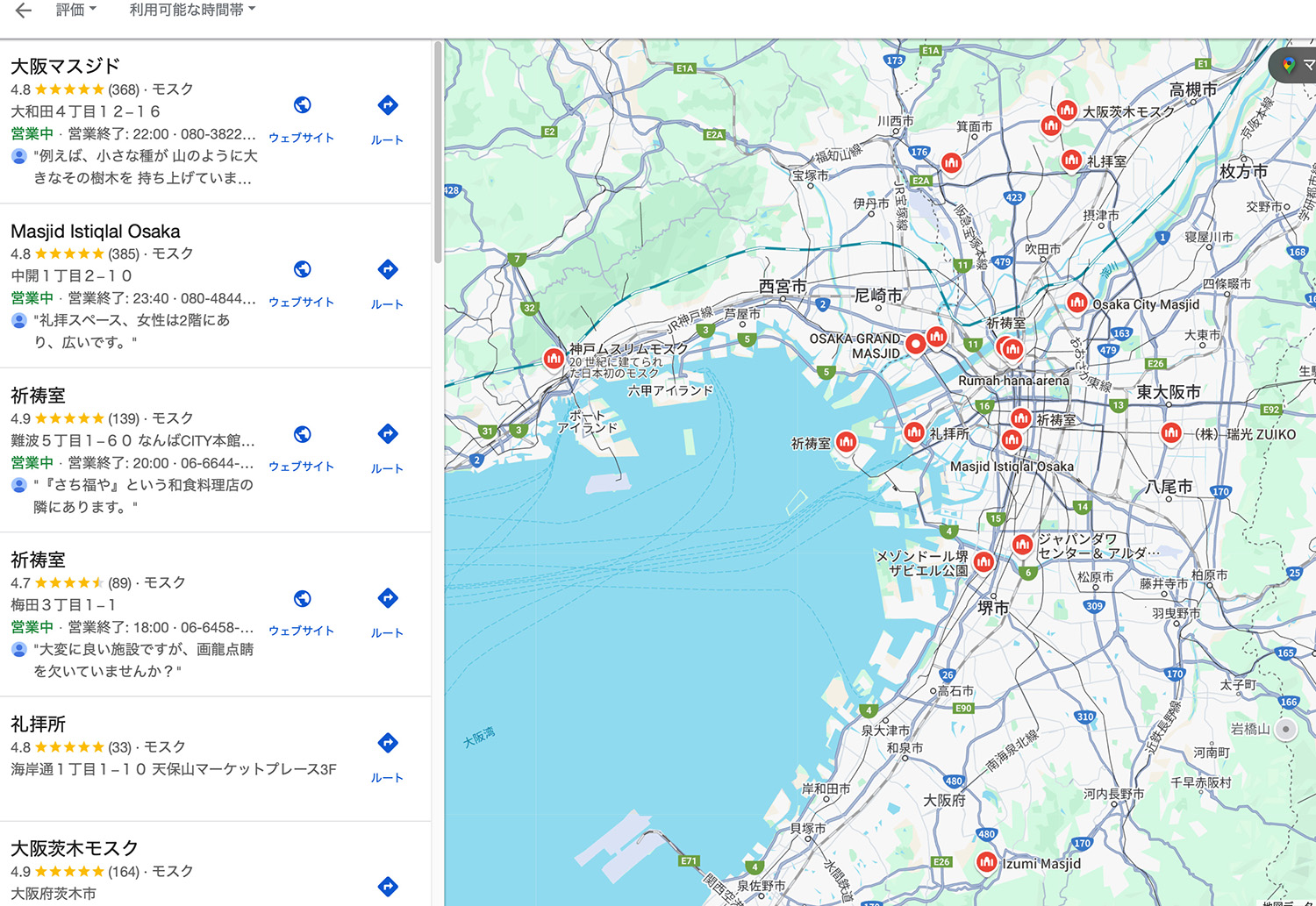Screen dimensions: 1316x906
Task: Open the 評価 rating filter dropdown
Action: (x=76, y=10)
